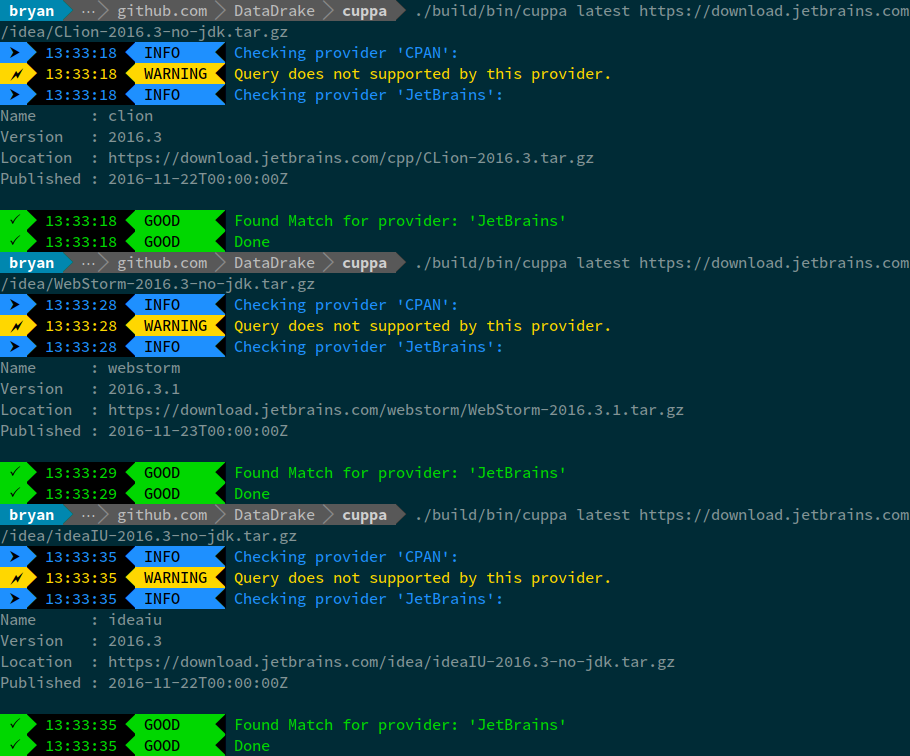Click lightning icon on 13:33:18 WARNING row

point(16,74)
